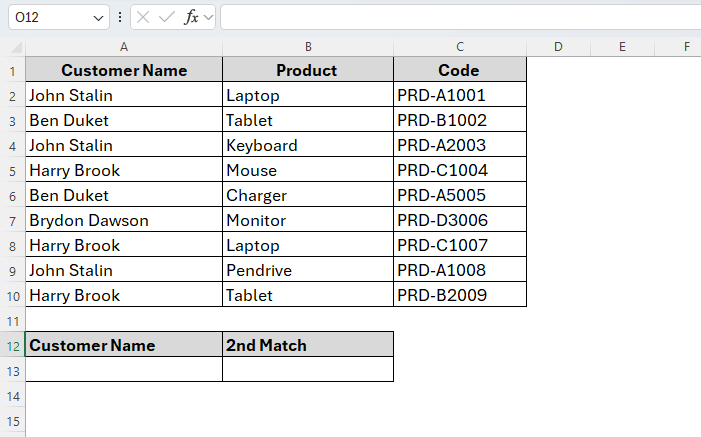Select the 2nd Match header cell
The width and height of the screenshot is (701, 437).
(x=308, y=346)
